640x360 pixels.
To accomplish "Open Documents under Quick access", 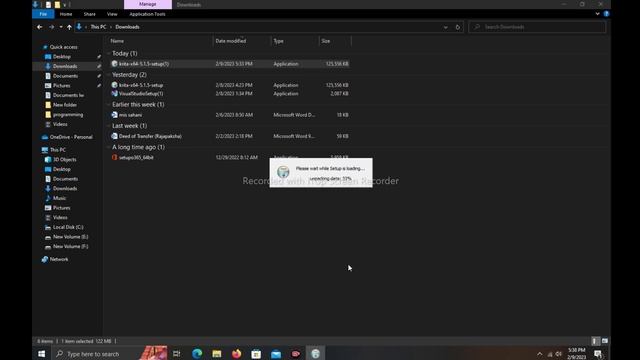I will click(65, 76).
